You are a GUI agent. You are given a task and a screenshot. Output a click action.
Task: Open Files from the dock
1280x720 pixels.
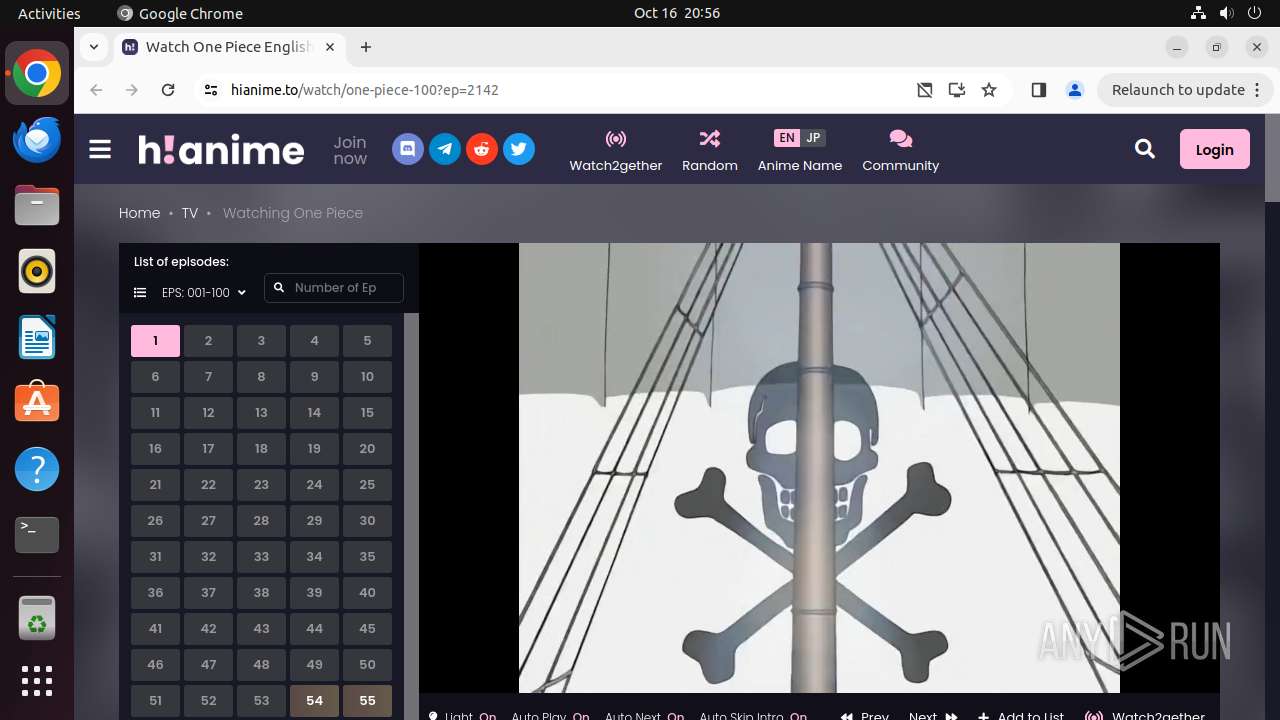coord(37,205)
